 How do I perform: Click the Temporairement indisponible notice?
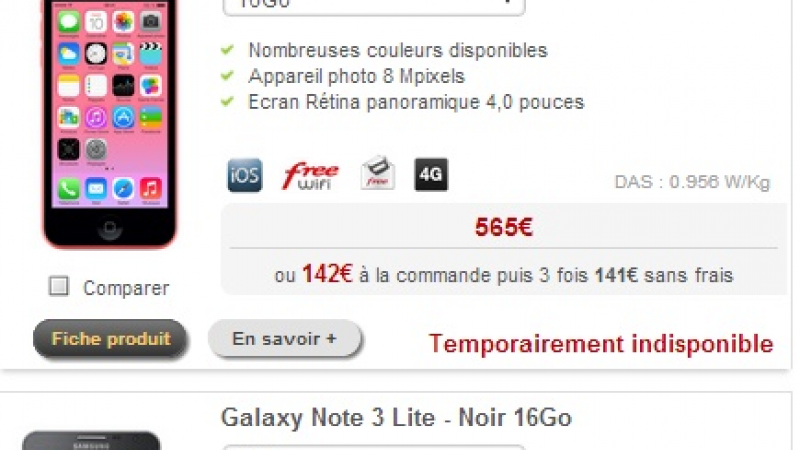(601, 343)
